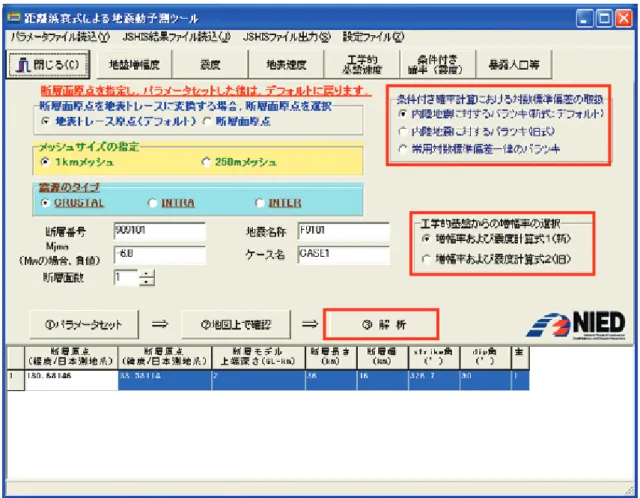Image resolution: width=640 pixels, height=498 pixels.
Task: Click the 断層面数 number field
Action: click(x=126, y=278)
